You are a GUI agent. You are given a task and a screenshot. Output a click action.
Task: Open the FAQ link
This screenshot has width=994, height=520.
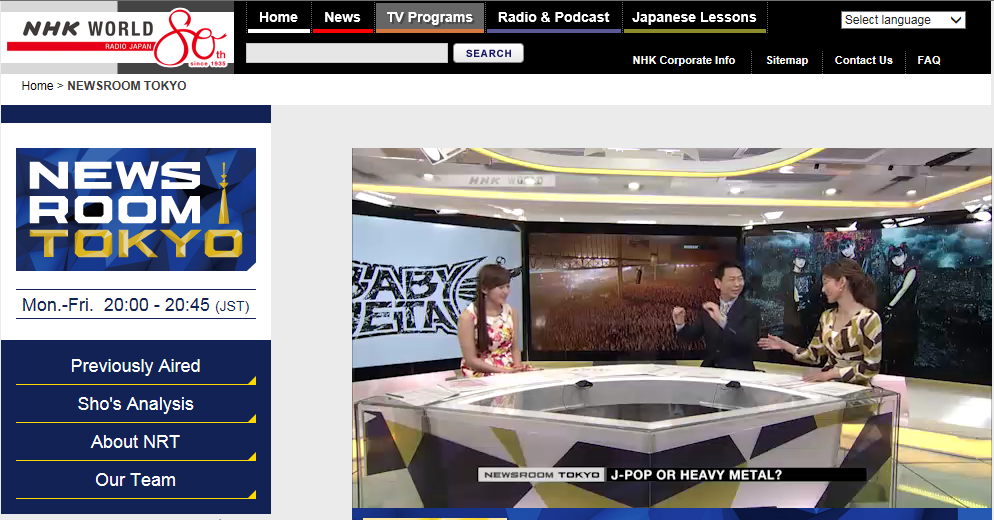pos(929,60)
